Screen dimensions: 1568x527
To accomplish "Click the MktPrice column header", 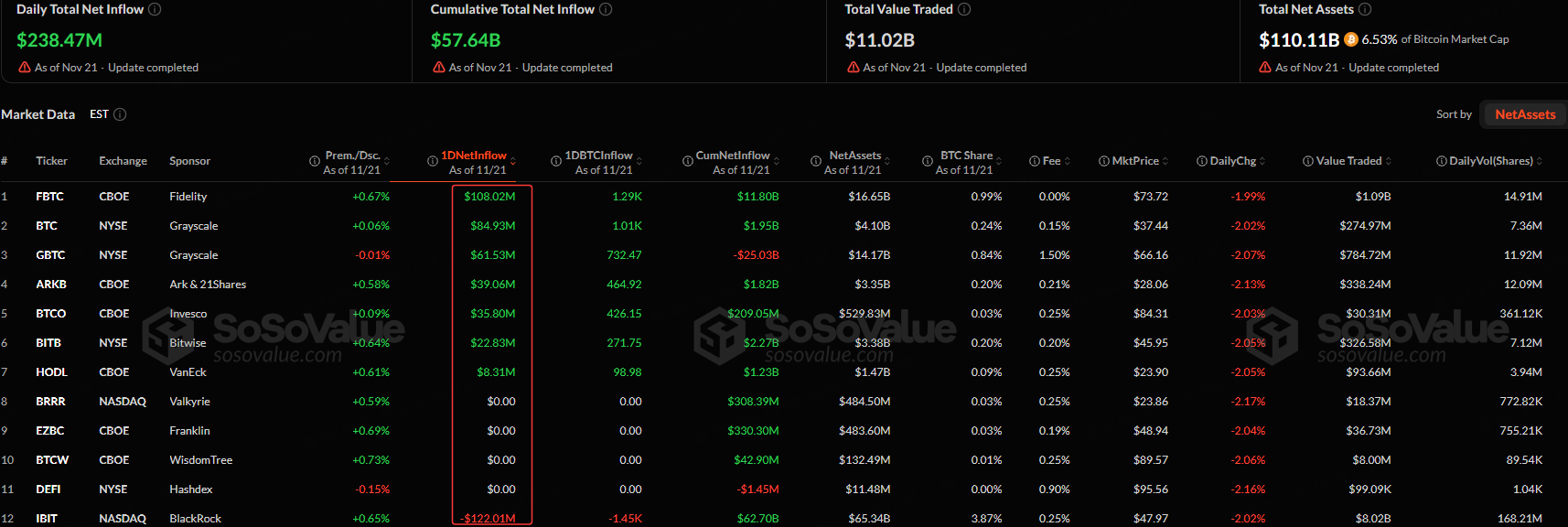I will (1134, 161).
